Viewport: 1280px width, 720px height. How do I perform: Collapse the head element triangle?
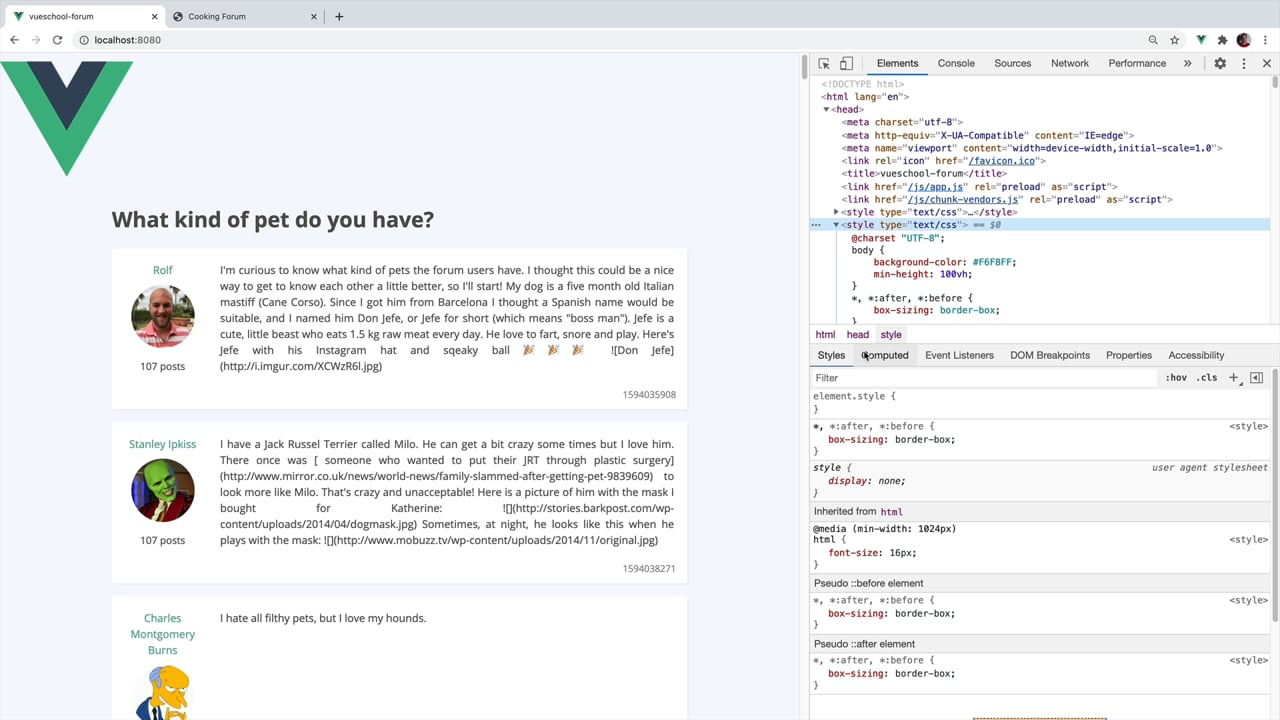coord(827,110)
